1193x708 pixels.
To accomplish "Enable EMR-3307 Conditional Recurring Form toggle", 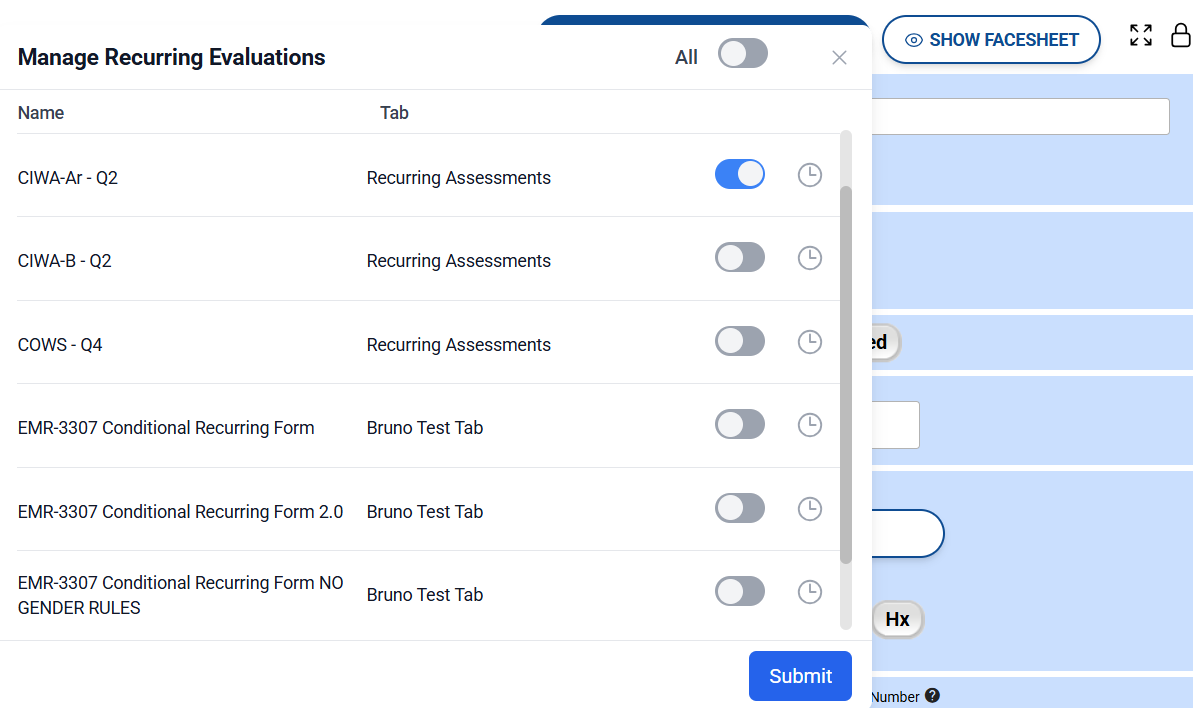I will (x=740, y=425).
